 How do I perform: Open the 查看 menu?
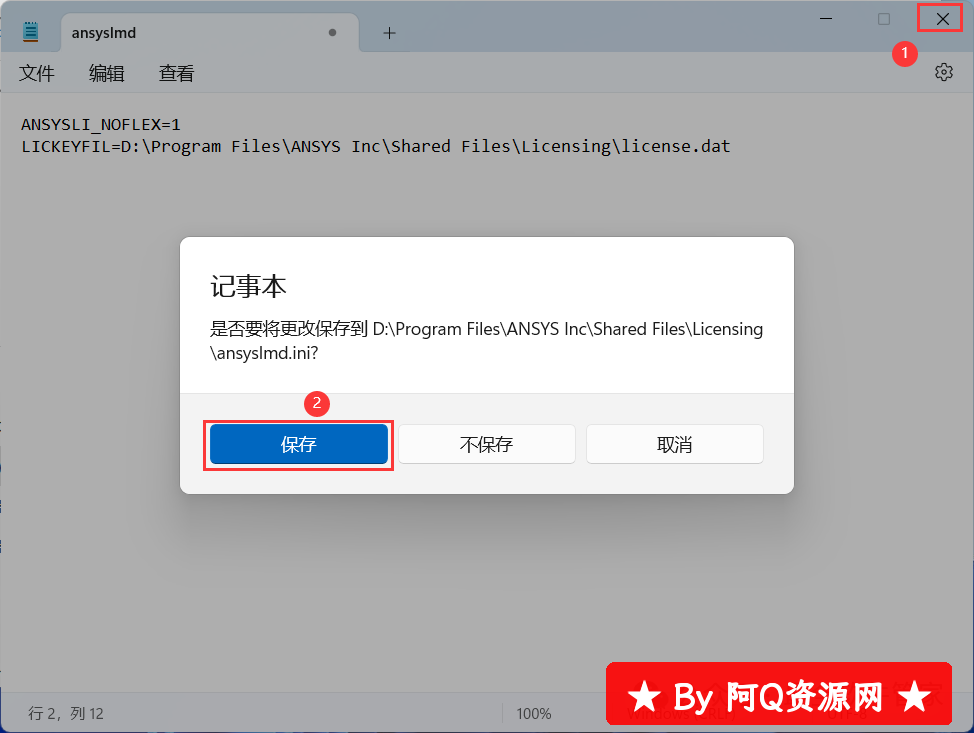[176, 73]
